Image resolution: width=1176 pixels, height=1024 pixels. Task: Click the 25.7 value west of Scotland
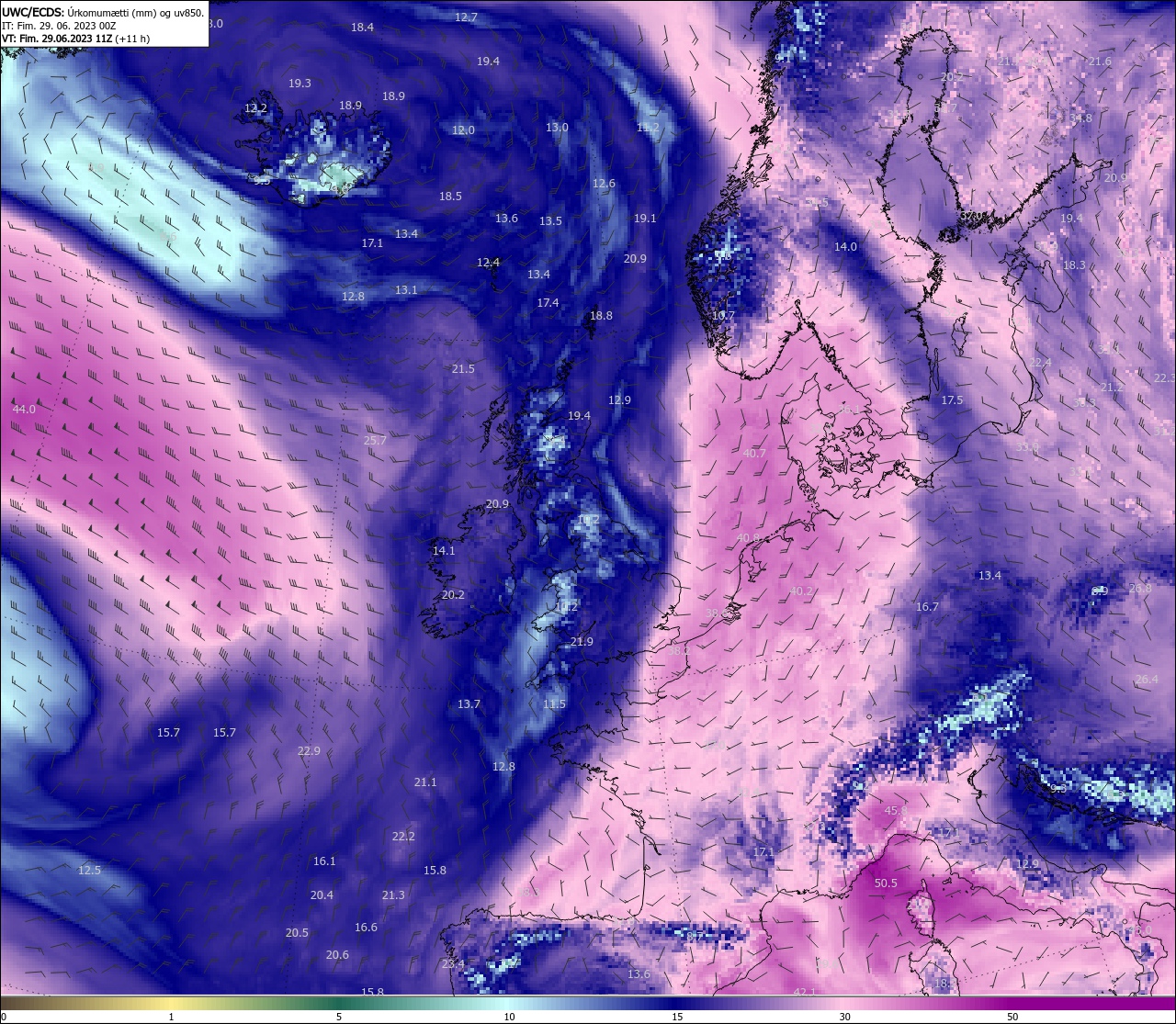tap(375, 441)
